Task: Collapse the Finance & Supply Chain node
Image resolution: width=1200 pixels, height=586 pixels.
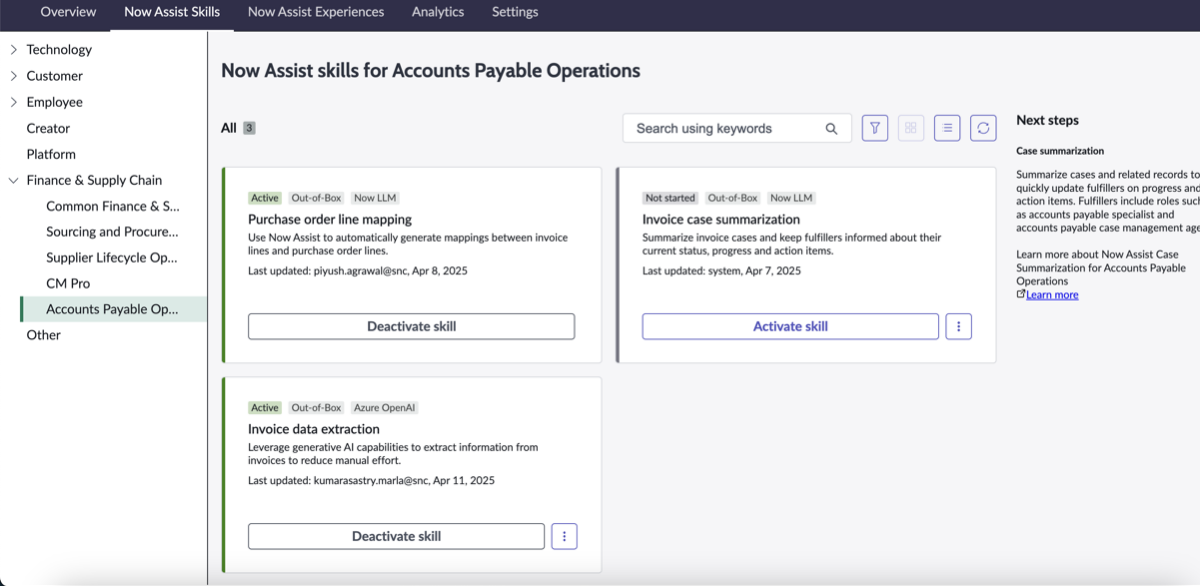Action: point(13,180)
